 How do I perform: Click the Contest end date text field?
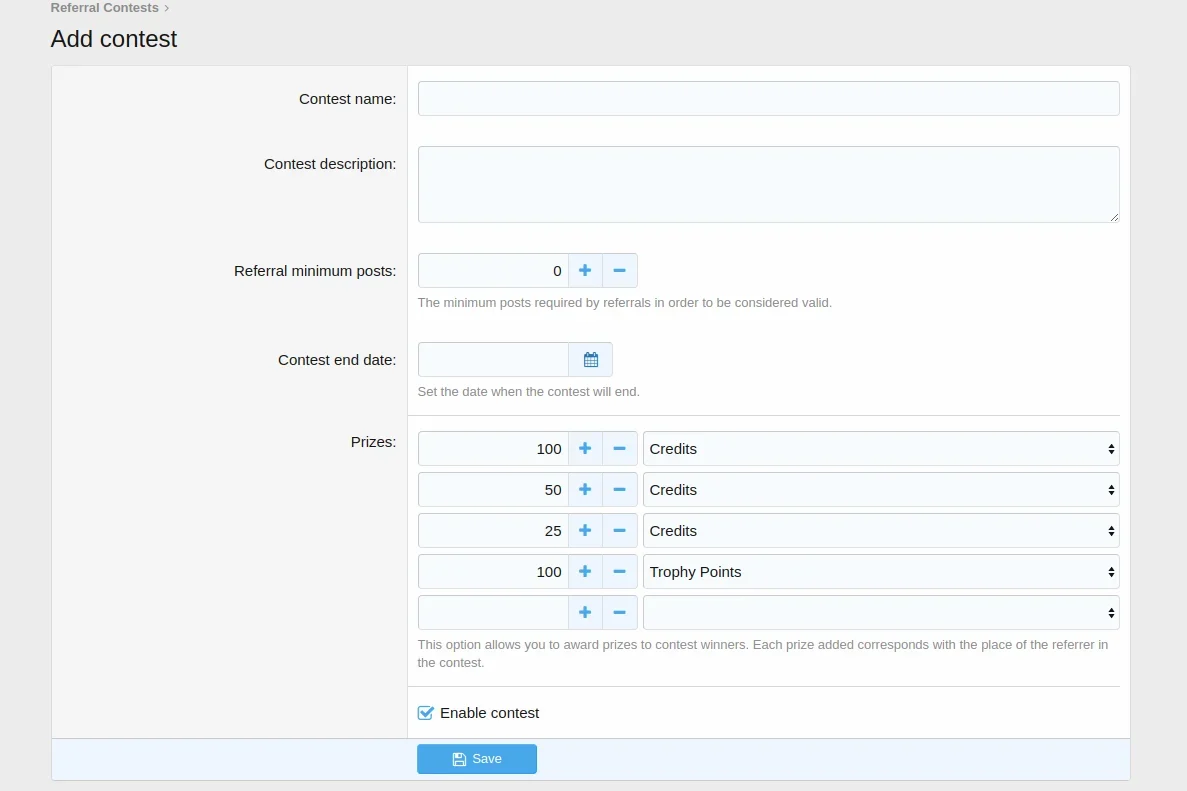(x=493, y=360)
